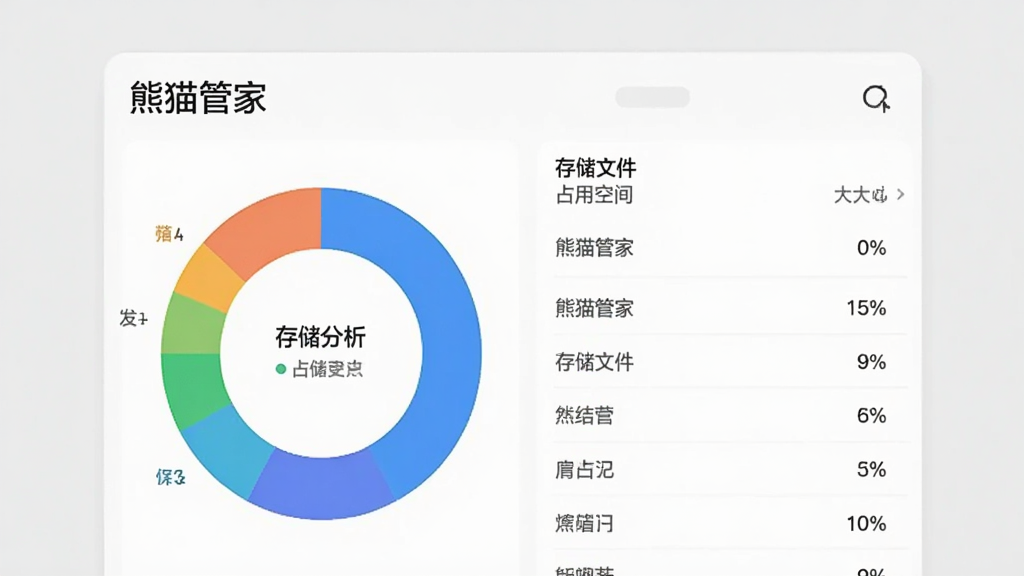Image resolution: width=1024 pixels, height=576 pixels.
Task: Click the yellow donut segment
Action: pos(210,278)
